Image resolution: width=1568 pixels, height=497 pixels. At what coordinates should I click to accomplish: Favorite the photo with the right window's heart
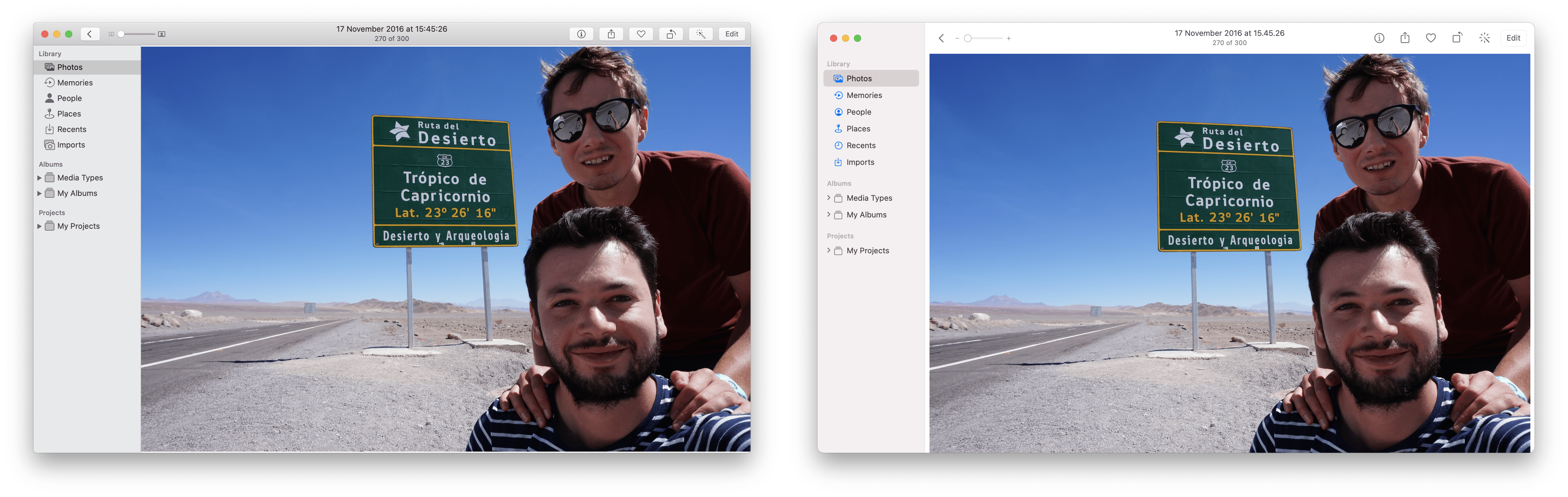[x=1431, y=38]
